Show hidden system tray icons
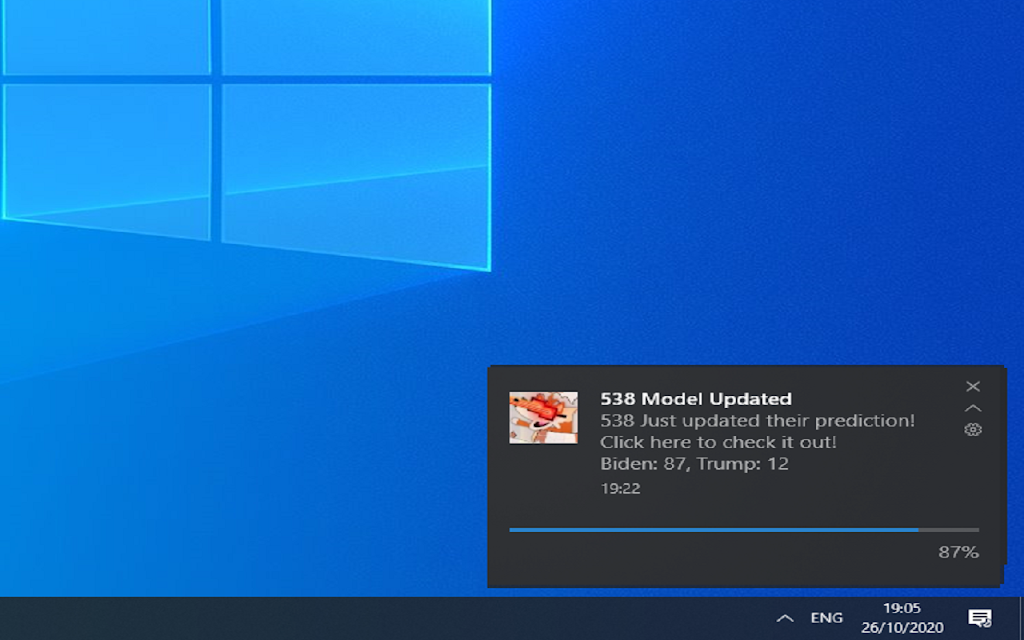The image size is (1024, 640). 785,618
